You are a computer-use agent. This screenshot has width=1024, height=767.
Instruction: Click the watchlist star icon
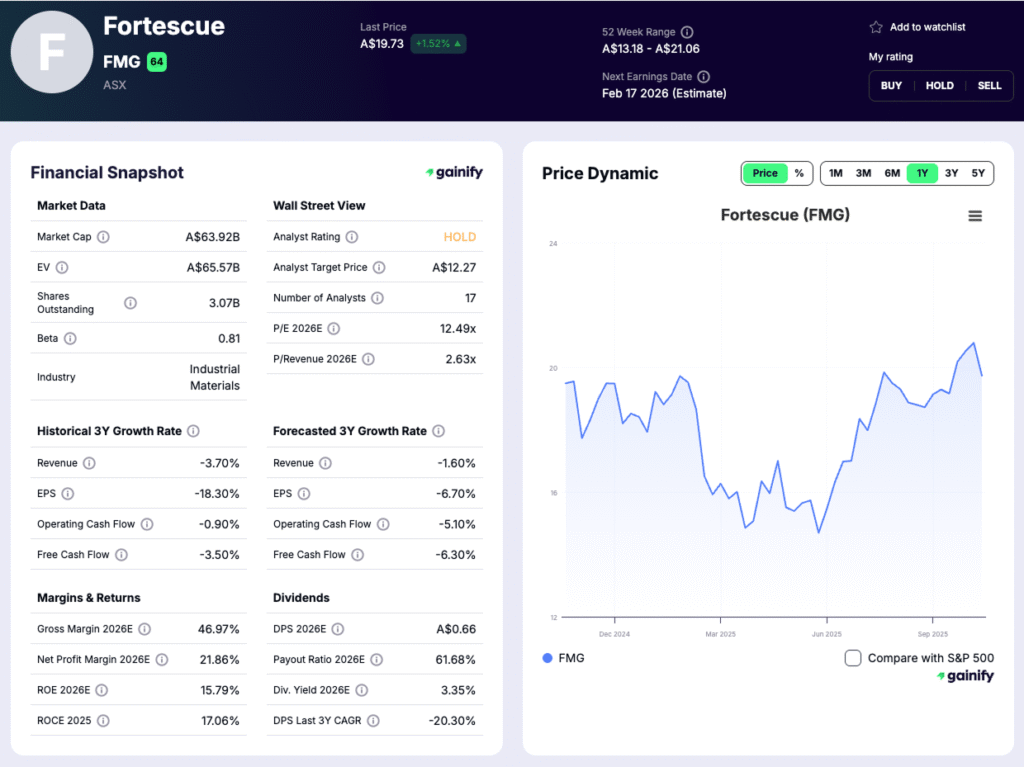click(x=875, y=27)
